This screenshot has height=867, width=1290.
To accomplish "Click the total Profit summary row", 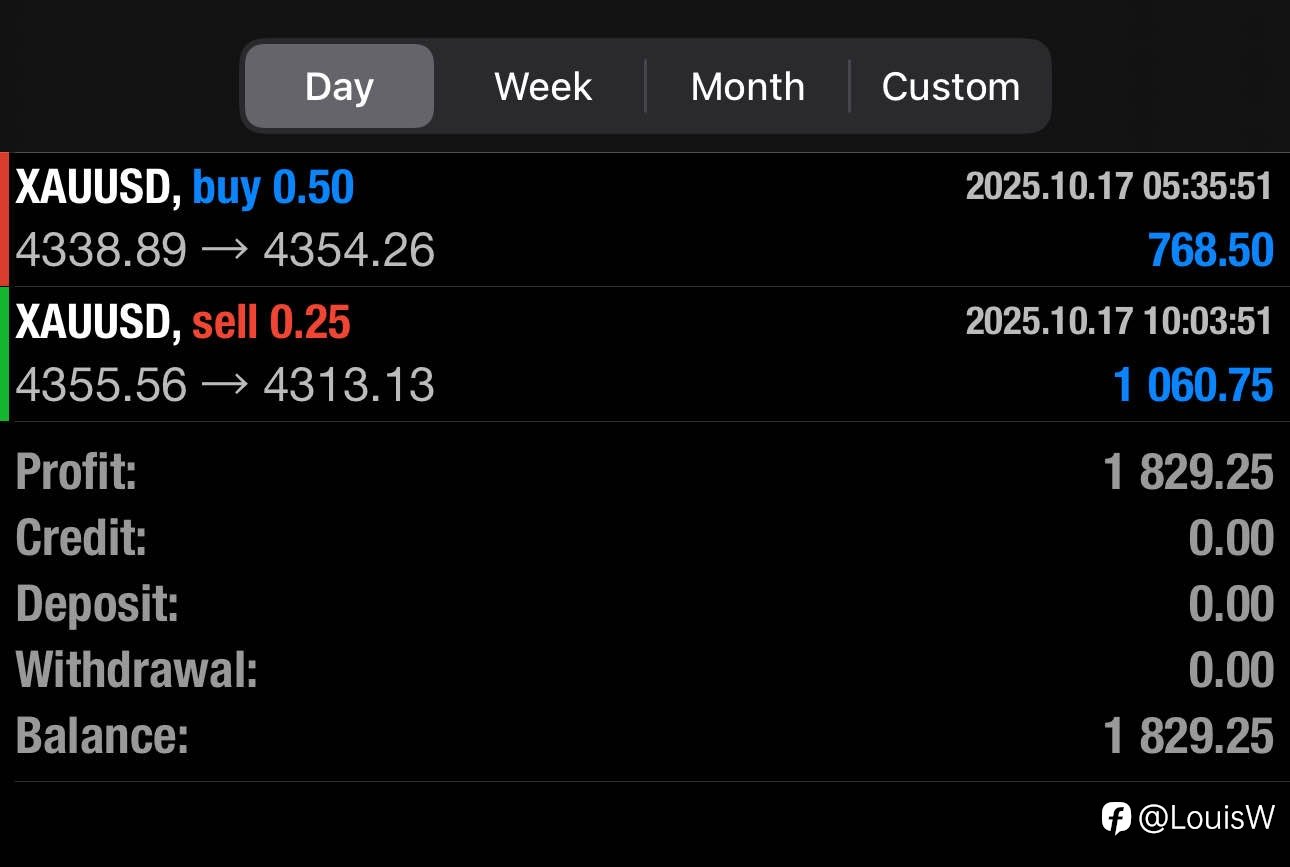I will (x=644, y=472).
